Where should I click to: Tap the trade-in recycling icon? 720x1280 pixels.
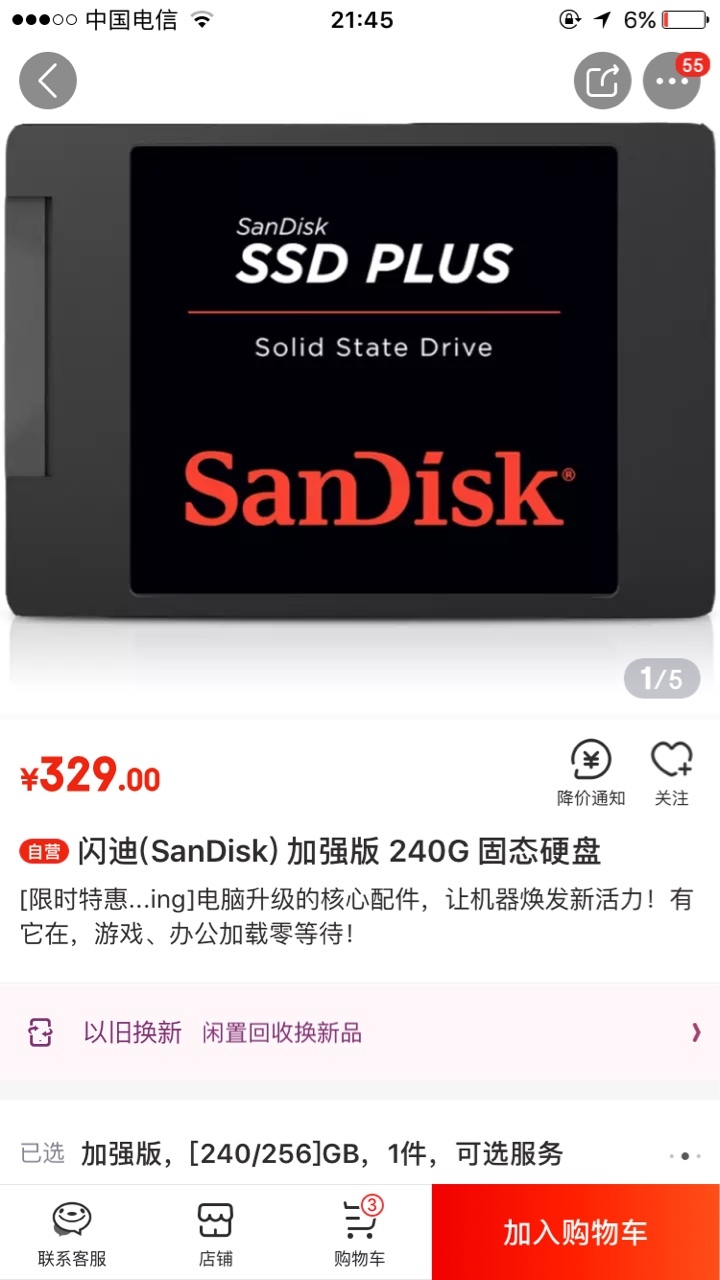click(40, 1032)
